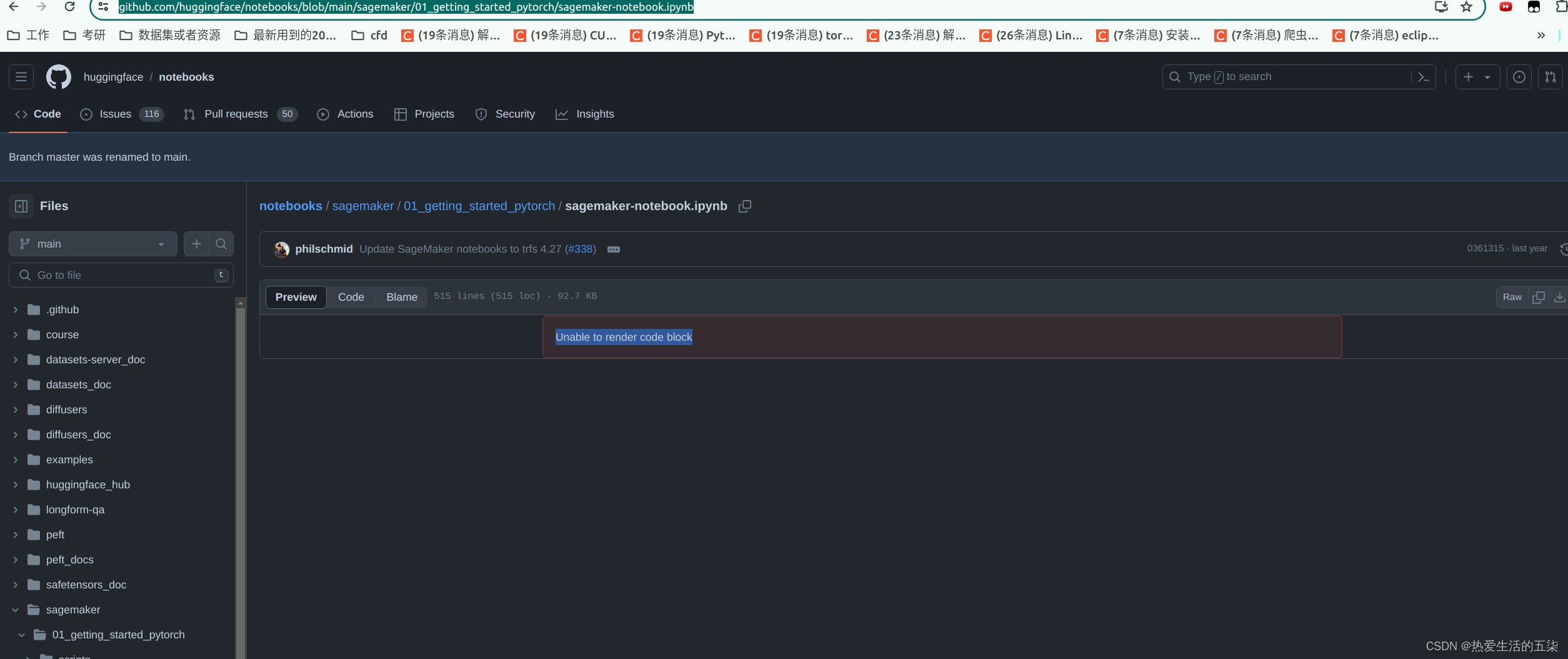
Task: Focus the Go to file search field
Action: (x=121, y=275)
